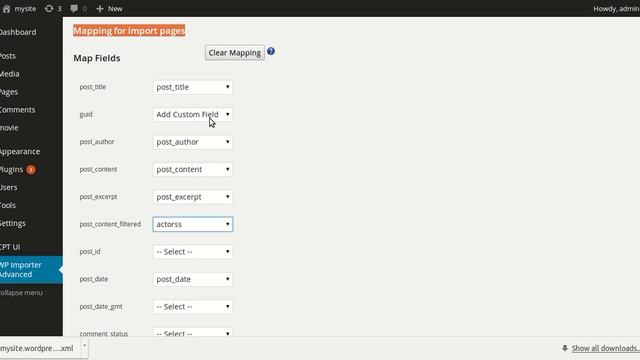Click the post_author field label
The height and width of the screenshot is (360, 640).
[x=97, y=142]
